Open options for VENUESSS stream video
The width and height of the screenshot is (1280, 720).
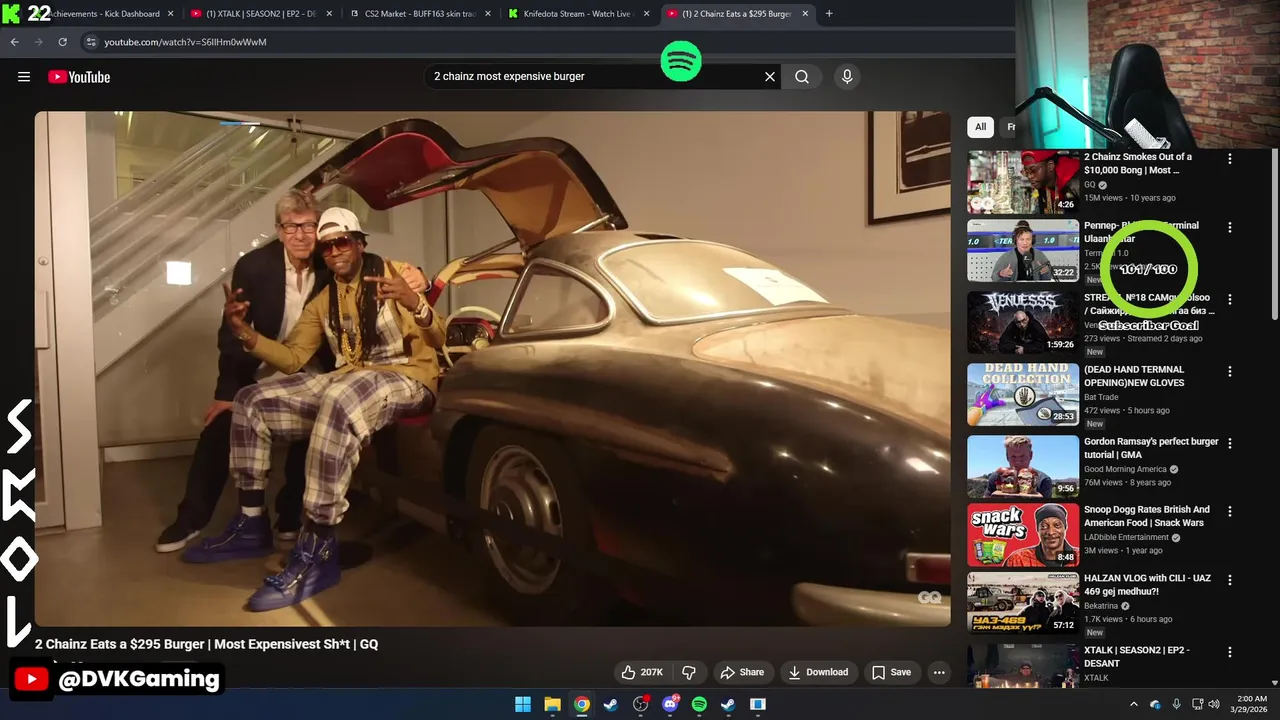pyautogui.click(x=1230, y=299)
